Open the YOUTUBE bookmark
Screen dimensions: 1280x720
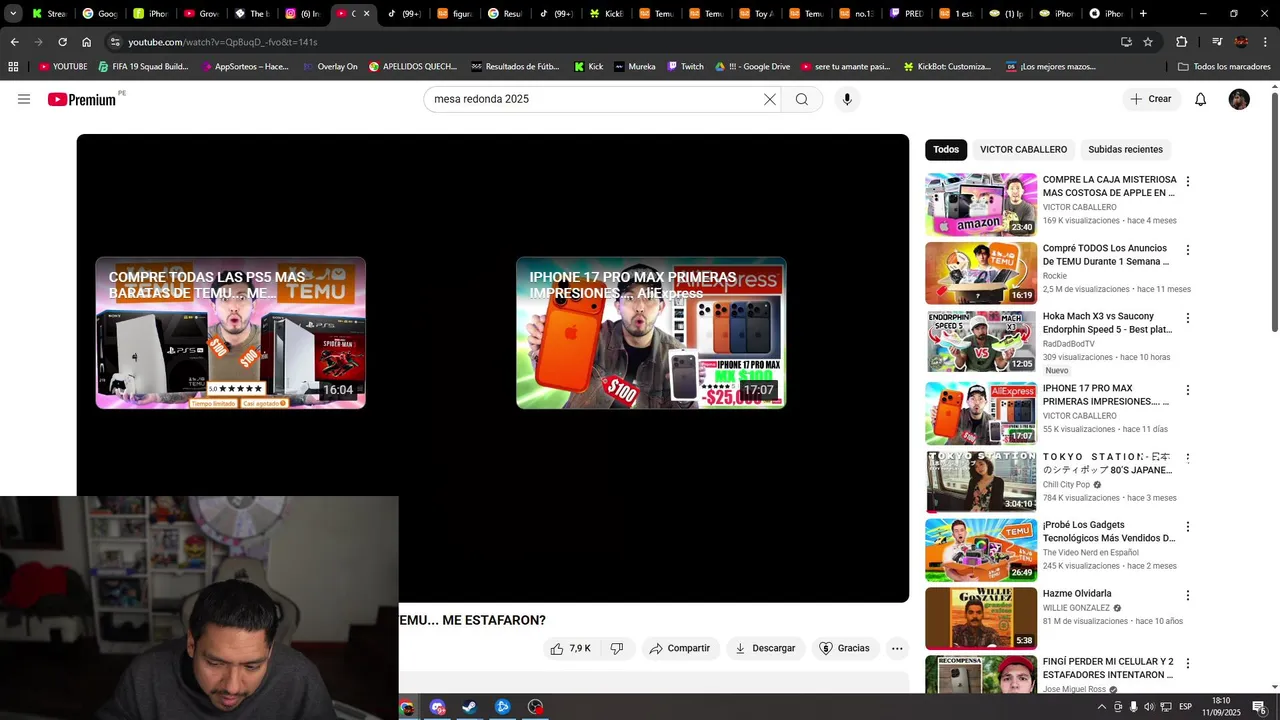coord(63,67)
